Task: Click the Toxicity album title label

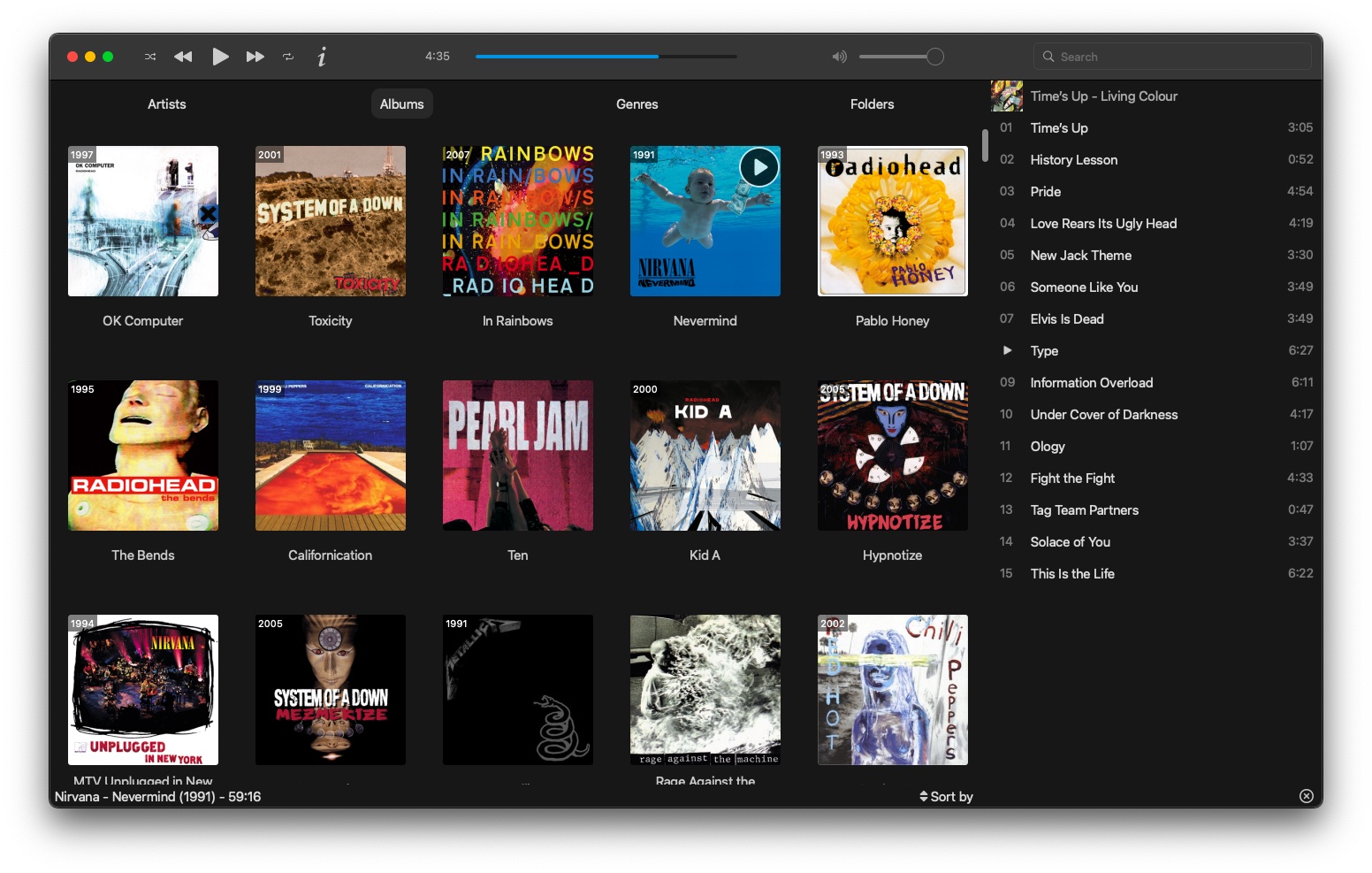Action: pos(331,320)
